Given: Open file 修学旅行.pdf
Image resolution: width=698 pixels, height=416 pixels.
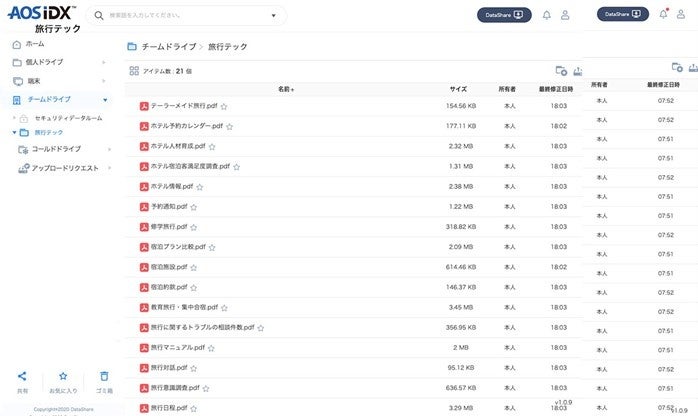Looking at the screenshot, I should (x=169, y=226).
